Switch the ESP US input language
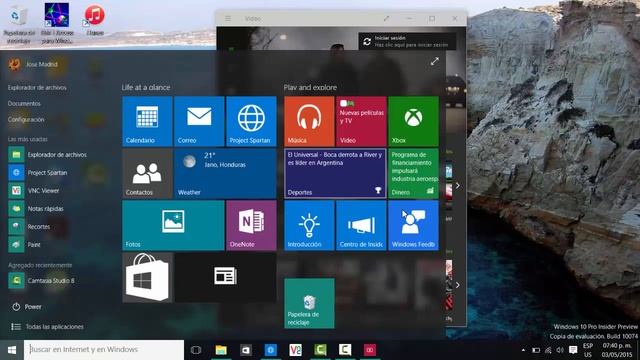The height and width of the screenshot is (360, 640). (588, 350)
